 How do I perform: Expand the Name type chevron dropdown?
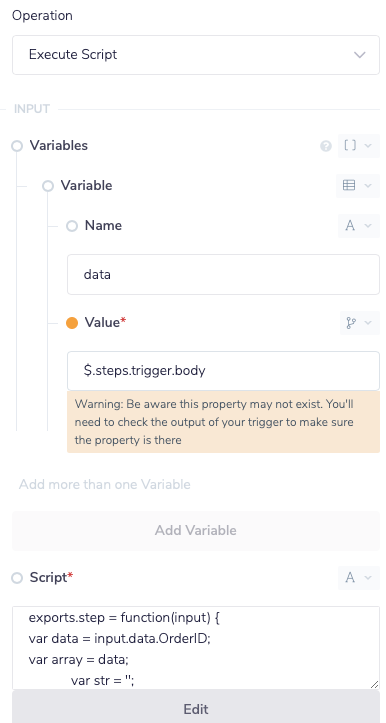368,225
